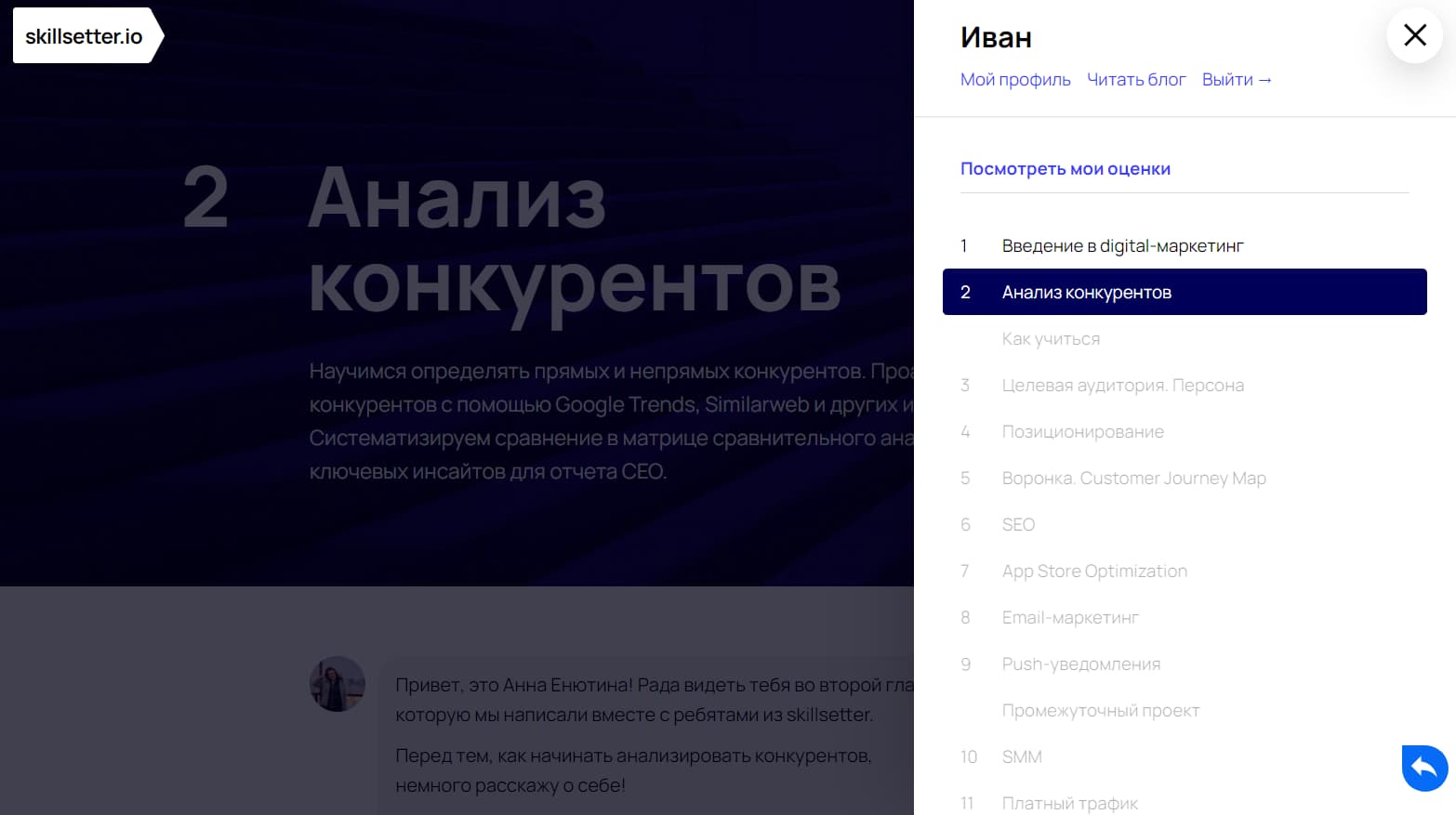Open the "Как учиться" section

[x=1051, y=338]
